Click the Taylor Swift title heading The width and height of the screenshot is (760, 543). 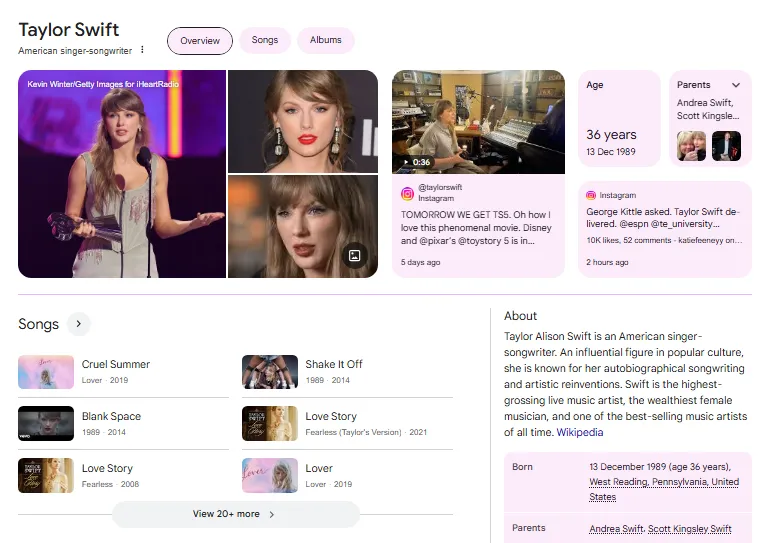[x=69, y=30]
